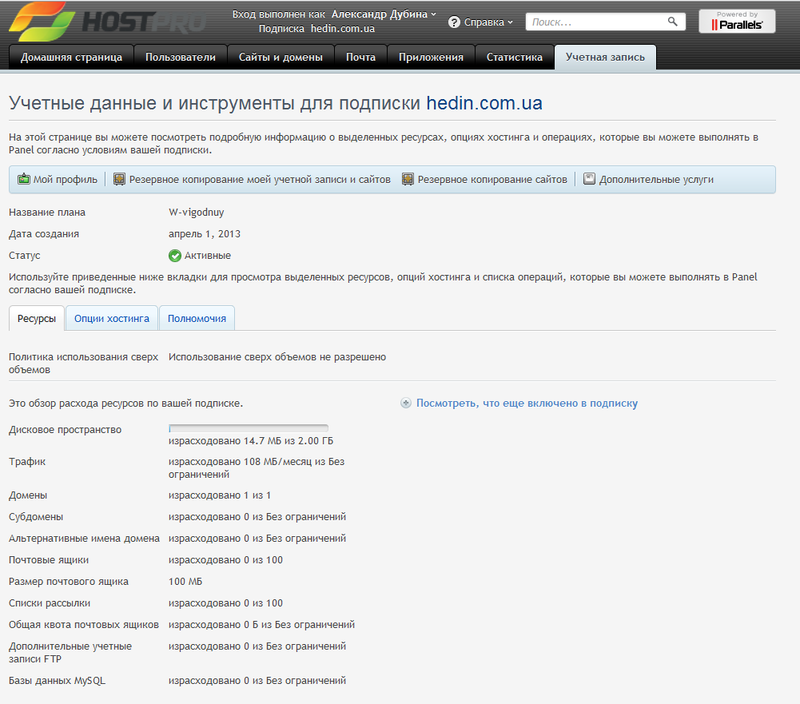Open the Резервное копирование сайтов link
The width and height of the screenshot is (800, 704).
pyautogui.click(x=492, y=180)
